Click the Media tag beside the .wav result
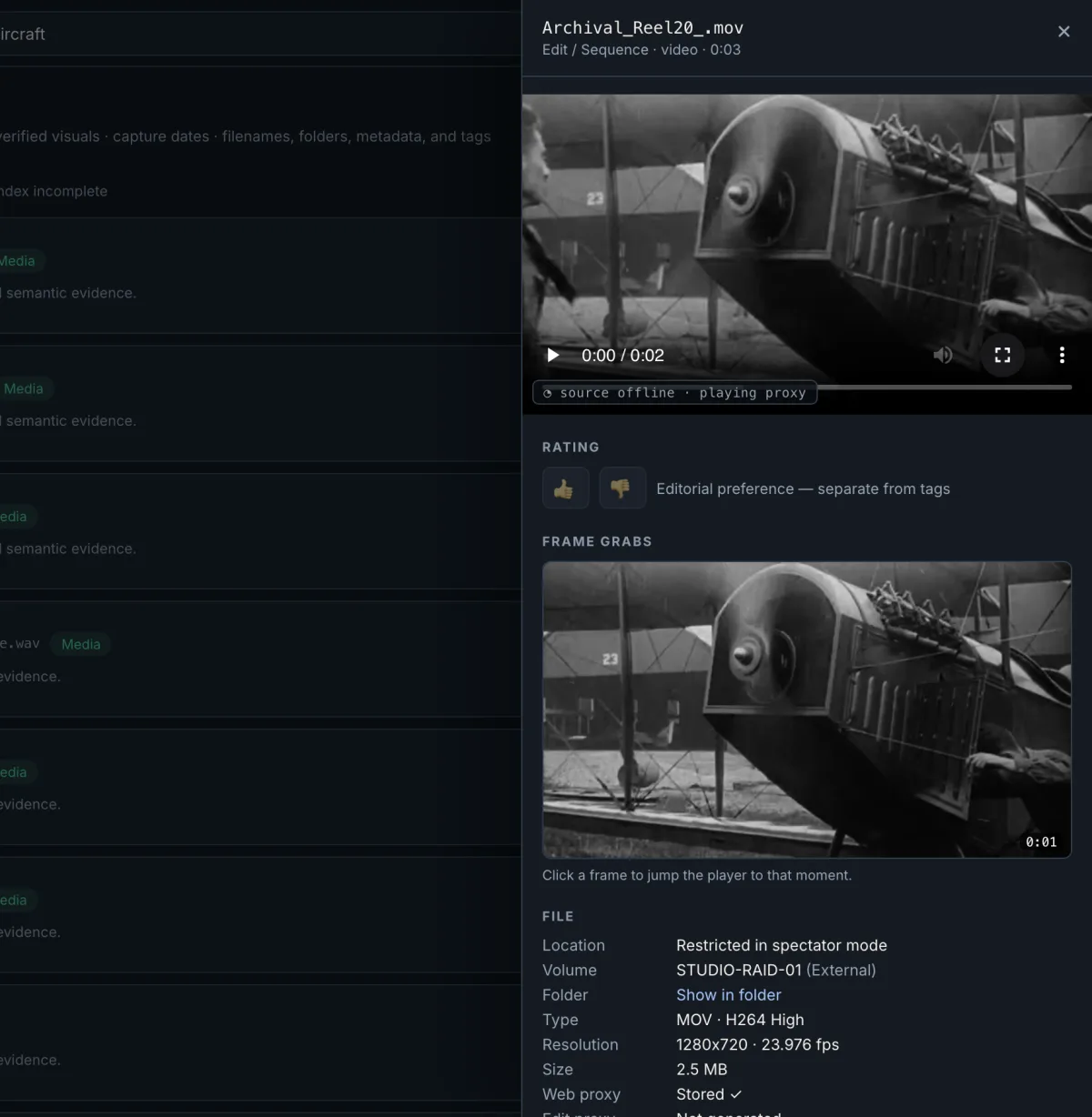This screenshot has height=1117, width=1092. [x=81, y=644]
